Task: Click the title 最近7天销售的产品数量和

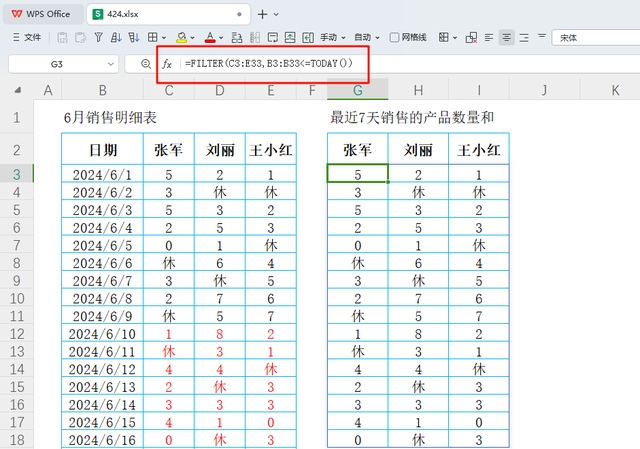Action: [x=412, y=118]
